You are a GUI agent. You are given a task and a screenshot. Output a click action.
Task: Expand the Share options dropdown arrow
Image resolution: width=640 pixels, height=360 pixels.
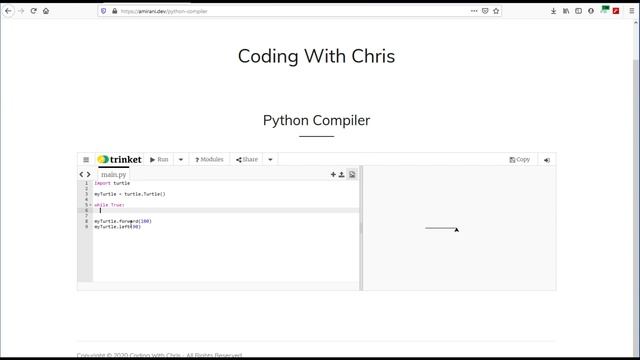(270, 160)
